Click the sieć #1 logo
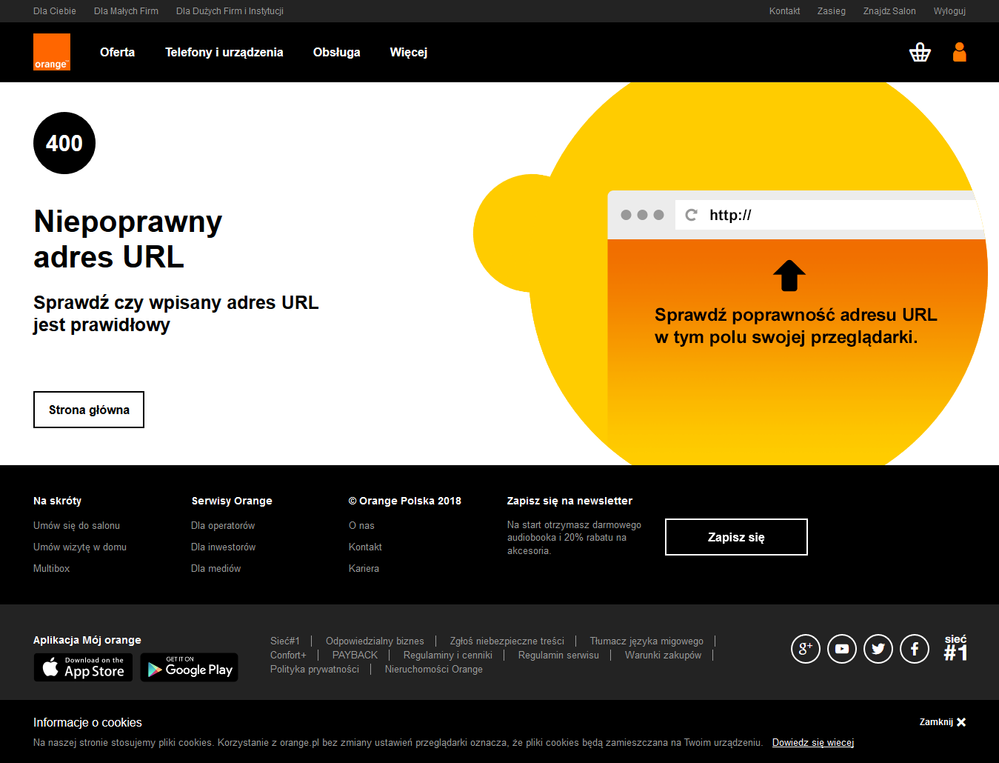999x763 pixels. [x=955, y=648]
